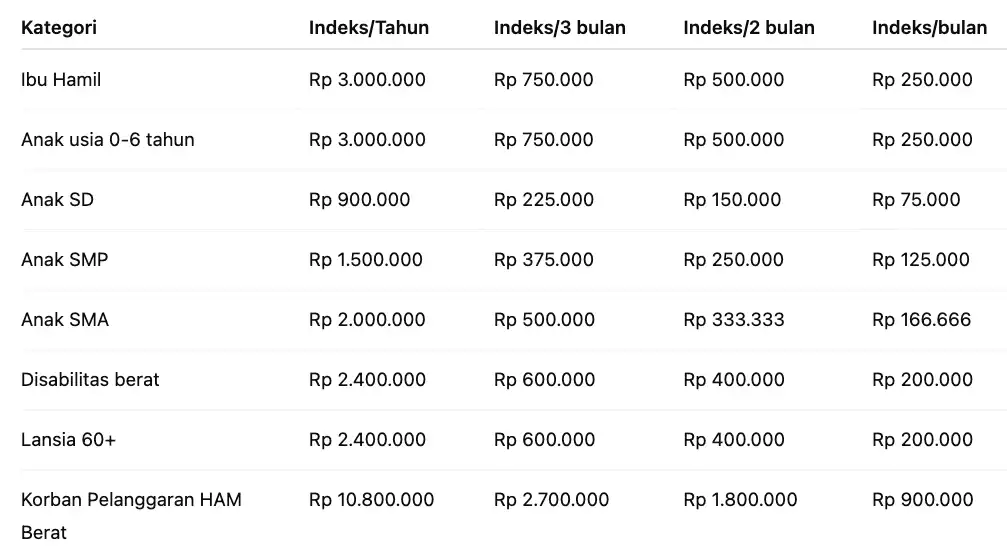Viewport: 1007px width, 548px height.
Task: Select the Rp 333.333 cell
Action: [733, 320]
